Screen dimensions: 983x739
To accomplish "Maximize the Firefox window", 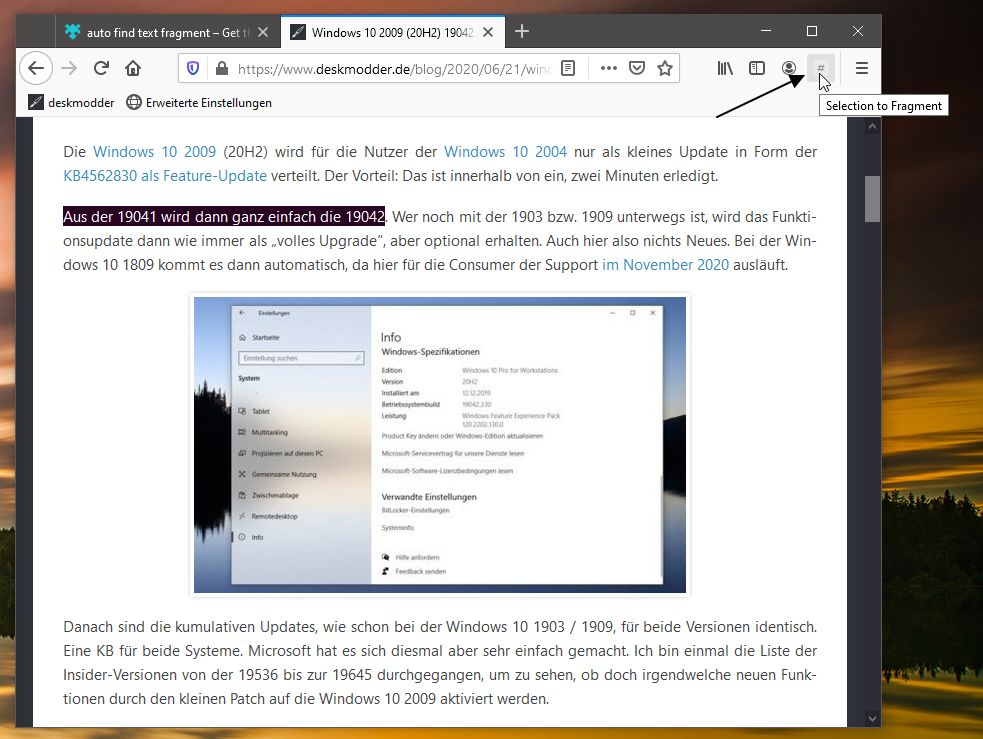I will (812, 31).
